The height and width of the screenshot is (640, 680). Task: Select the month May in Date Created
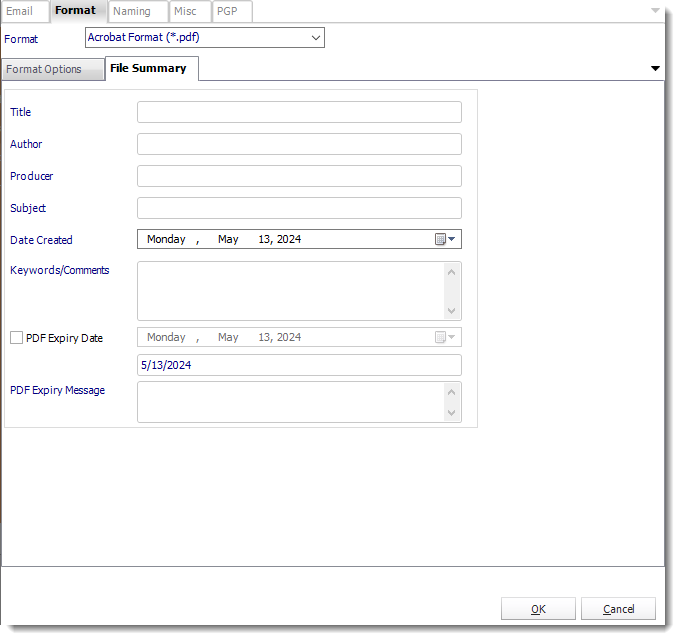pyautogui.click(x=228, y=239)
